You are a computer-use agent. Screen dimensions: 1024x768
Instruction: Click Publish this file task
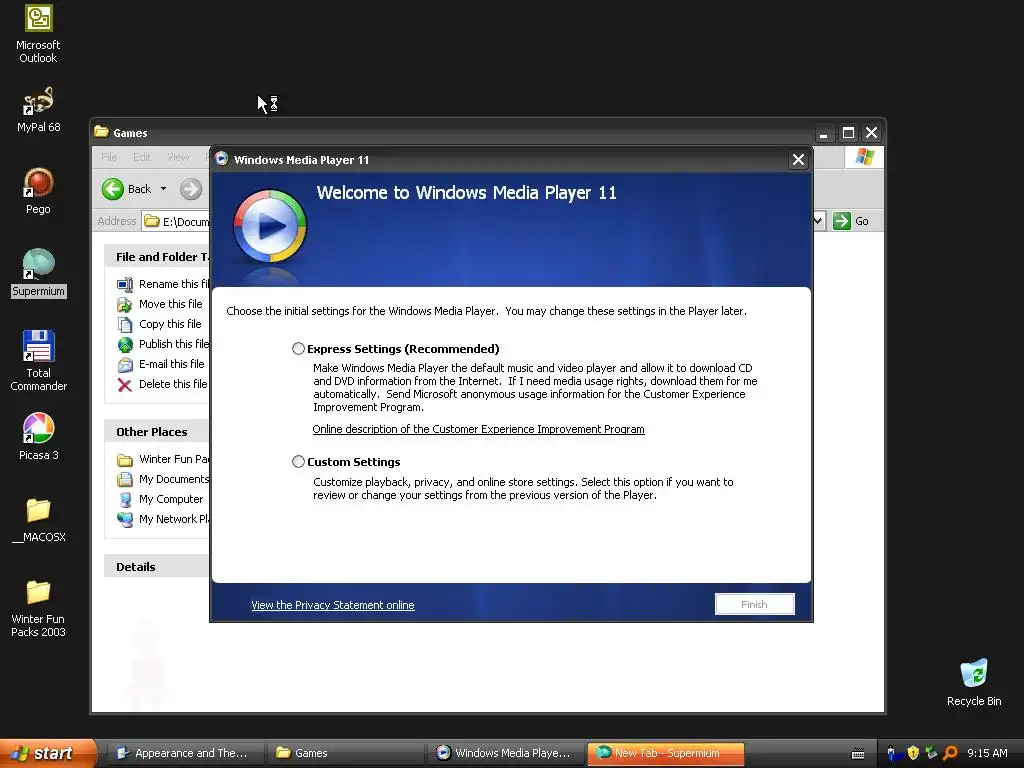click(x=163, y=344)
